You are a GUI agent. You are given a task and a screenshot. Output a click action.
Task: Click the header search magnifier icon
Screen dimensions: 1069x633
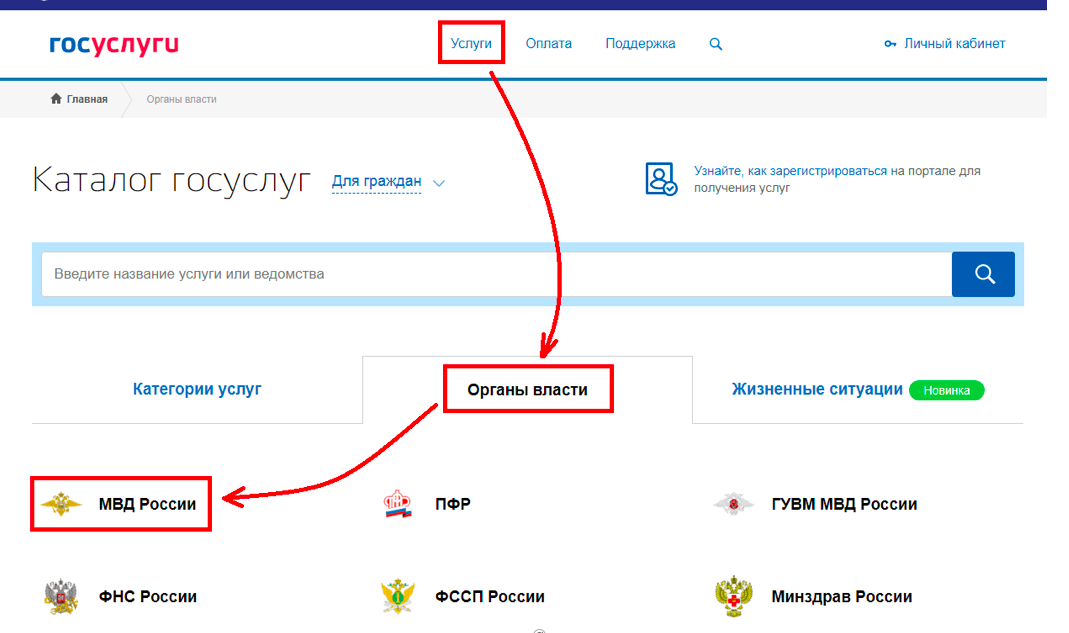715,44
